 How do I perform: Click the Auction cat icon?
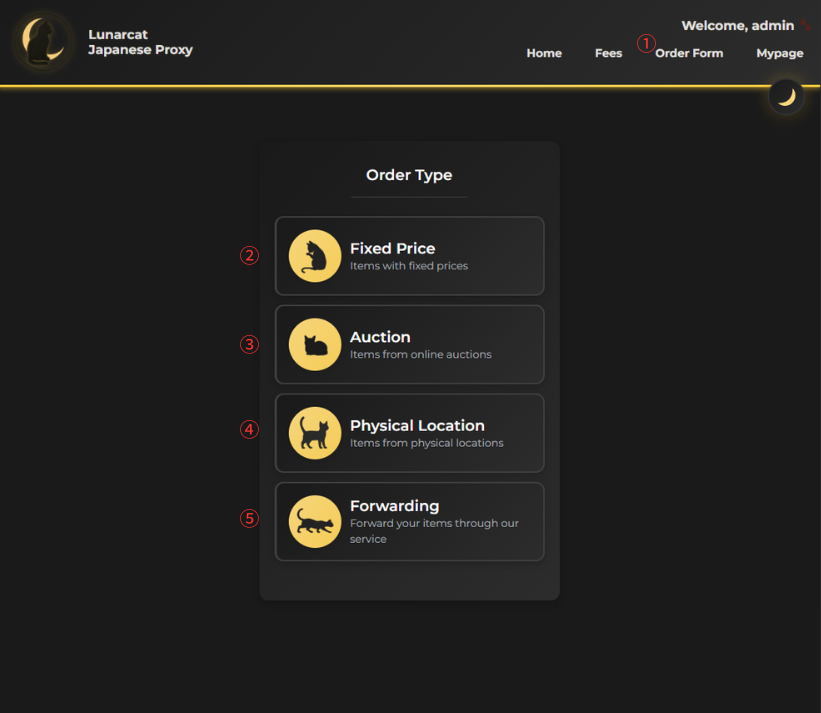pos(314,344)
